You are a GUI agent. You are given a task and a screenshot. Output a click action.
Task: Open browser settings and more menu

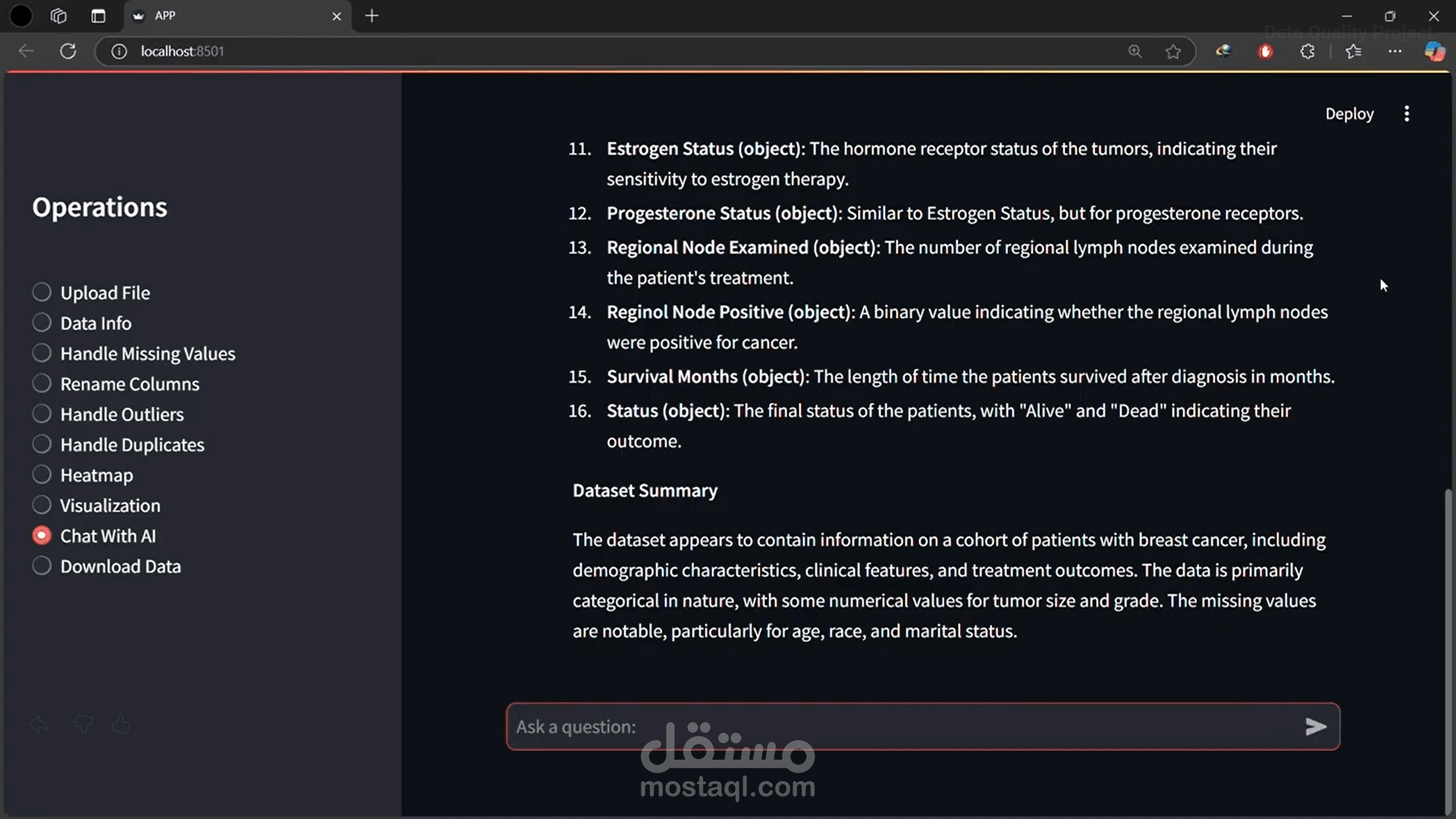tap(1395, 51)
